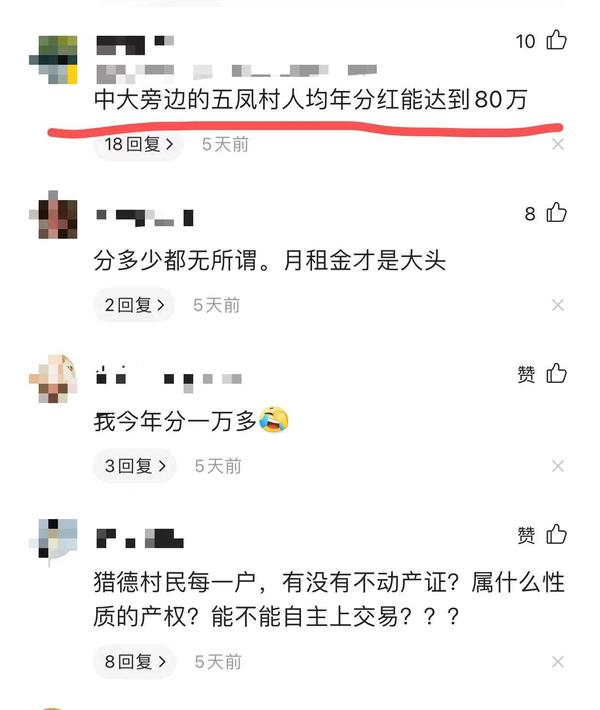Expand the 8回复 replies

135,662
